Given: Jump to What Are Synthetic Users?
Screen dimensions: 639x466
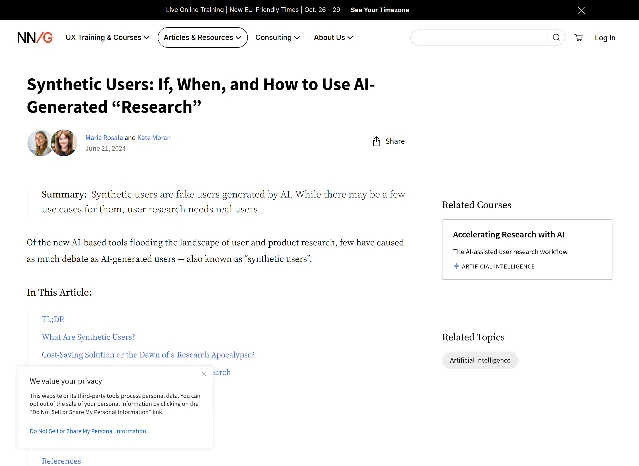Looking at the screenshot, I should (x=88, y=337).
